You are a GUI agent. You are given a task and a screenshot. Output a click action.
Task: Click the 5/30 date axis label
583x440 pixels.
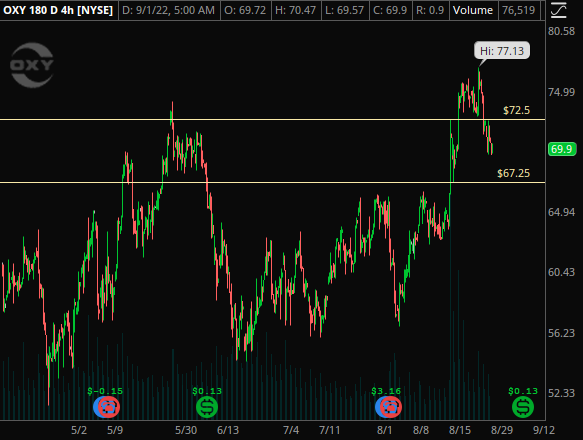pyautogui.click(x=186, y=430)
